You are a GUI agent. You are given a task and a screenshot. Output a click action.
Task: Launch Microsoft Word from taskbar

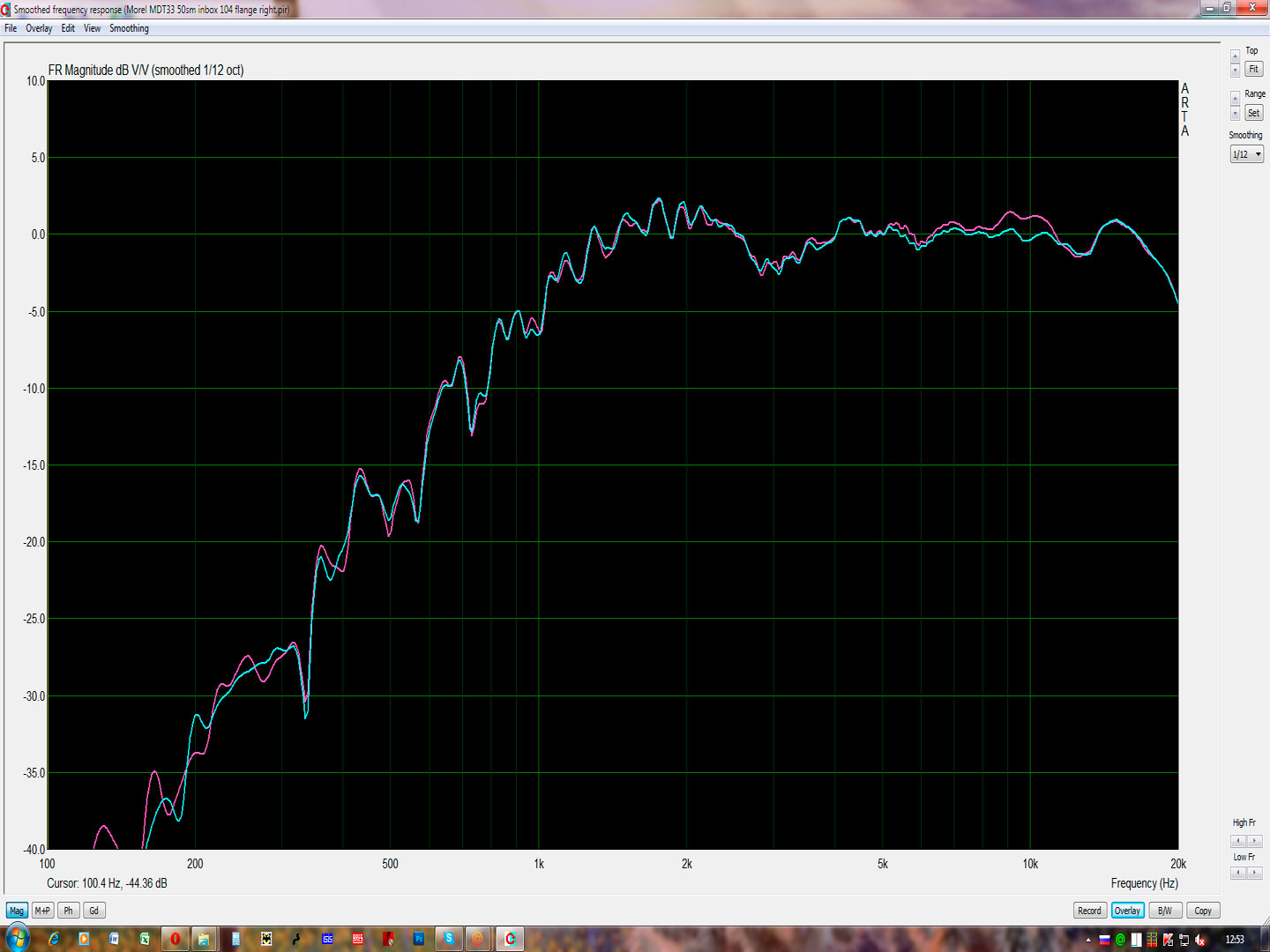point(114,939)
